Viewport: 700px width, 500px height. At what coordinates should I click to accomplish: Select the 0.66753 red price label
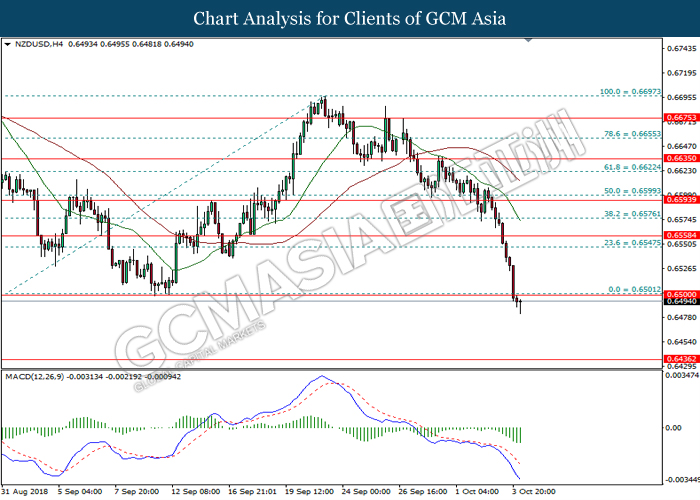coord(681,118)
